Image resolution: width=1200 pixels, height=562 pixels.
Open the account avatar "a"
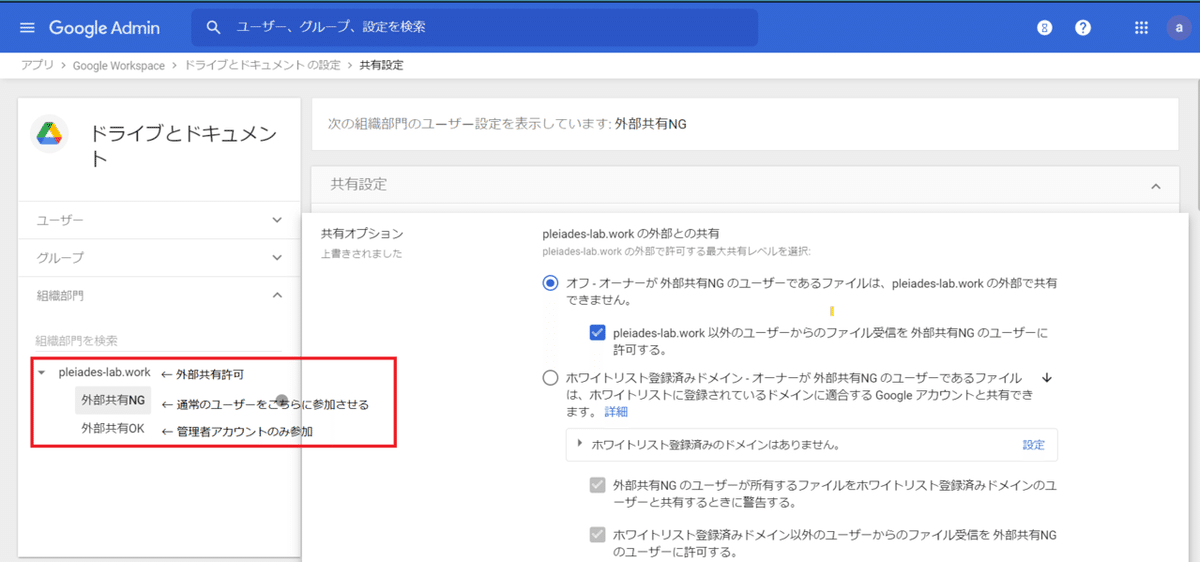(1179, 28)
